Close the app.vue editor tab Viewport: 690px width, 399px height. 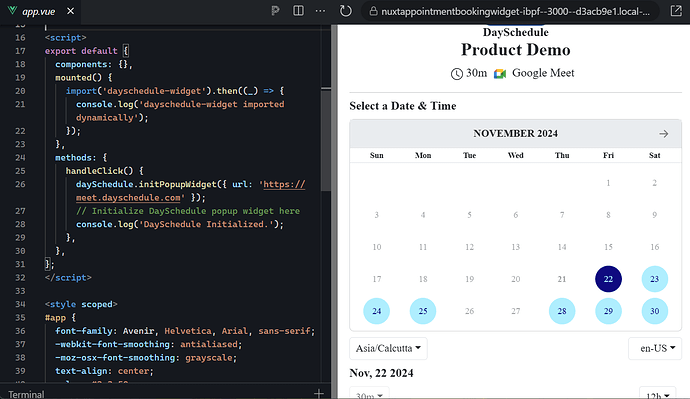pos(70,11)
